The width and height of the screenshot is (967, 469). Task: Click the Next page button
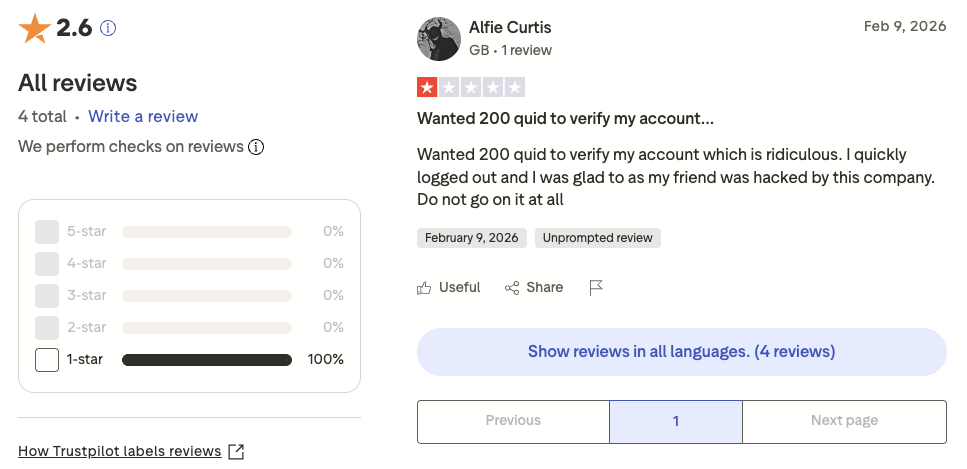pyautogui.click(x=844, y=421)
